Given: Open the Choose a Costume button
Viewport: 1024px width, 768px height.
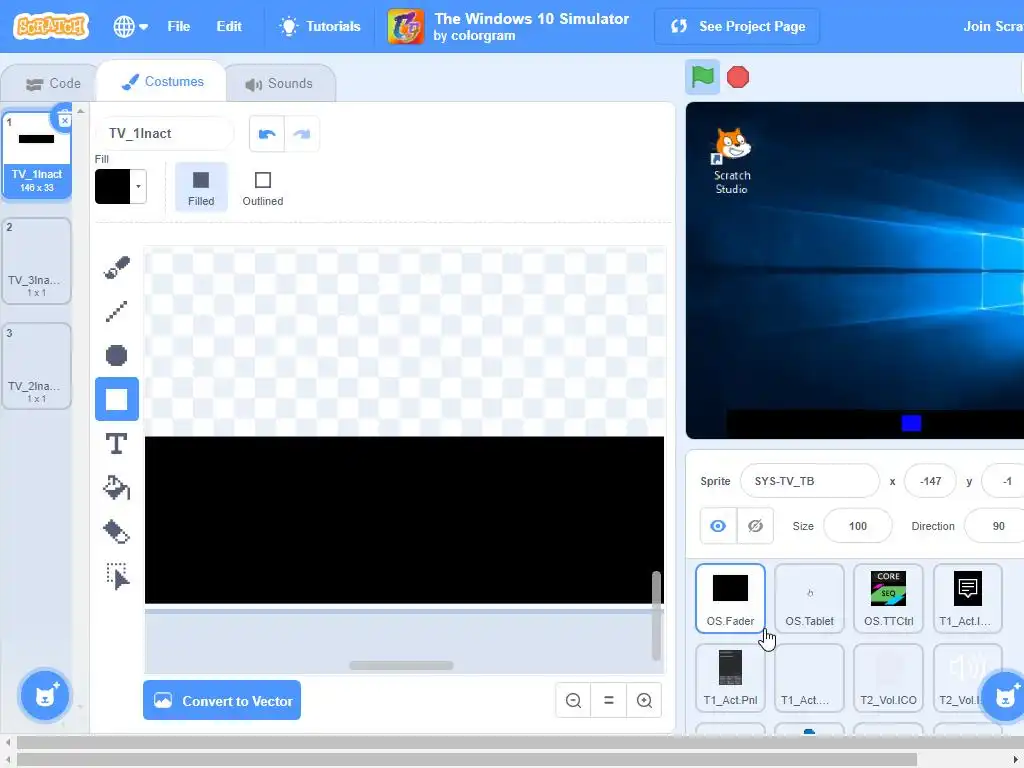Looking at the screenshot, I should click(44, 696).
